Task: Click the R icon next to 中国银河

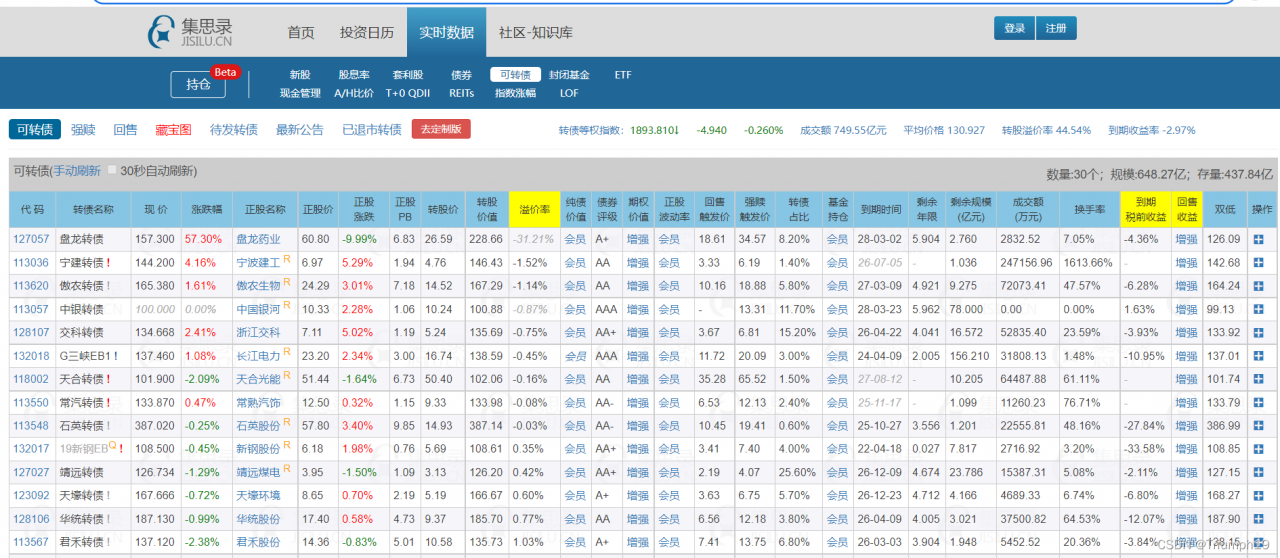Action: (x=287, y=306)
